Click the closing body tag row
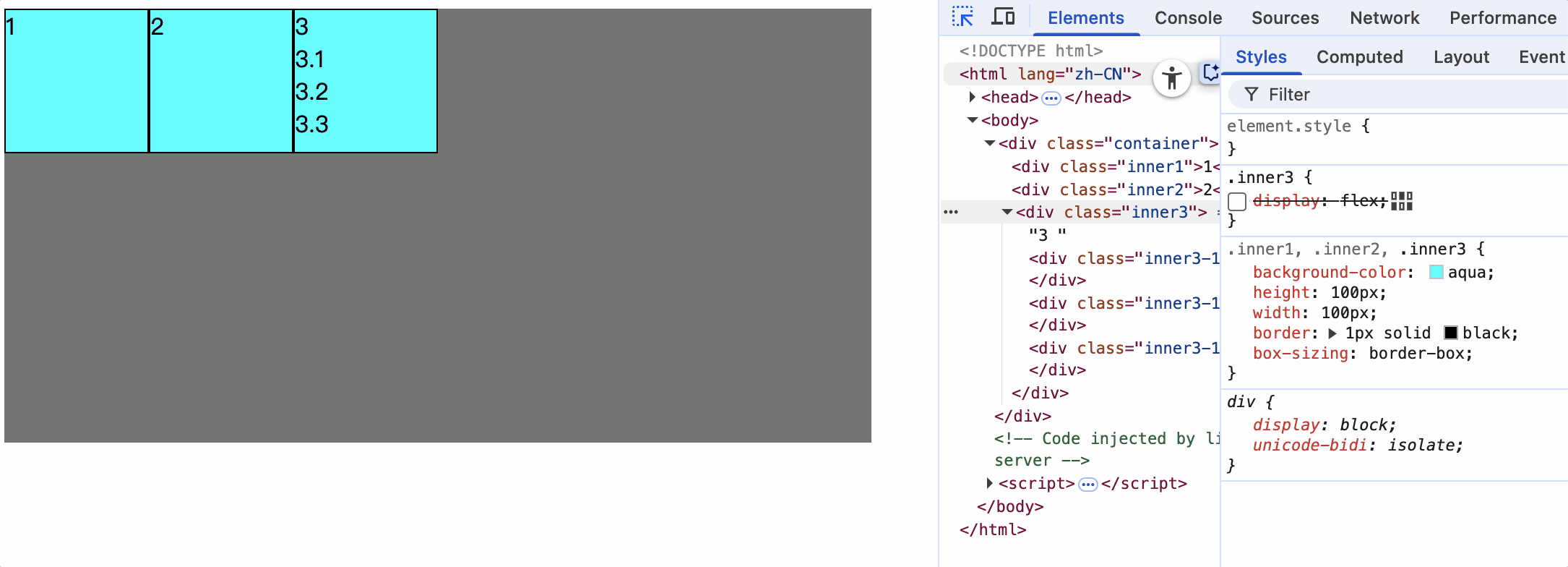The width and height of the screenshot is (1568, 567). coord(1010,506)
